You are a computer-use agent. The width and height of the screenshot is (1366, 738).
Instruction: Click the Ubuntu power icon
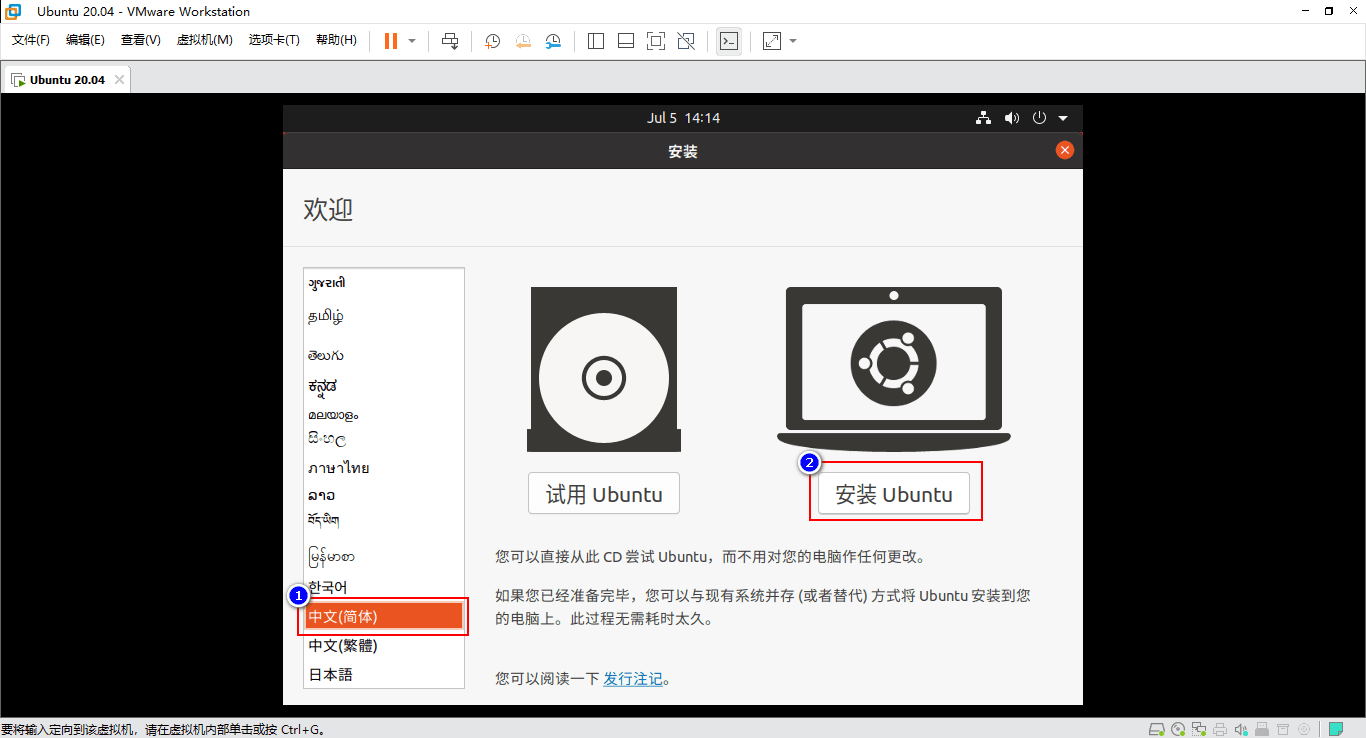[1039, 118]
